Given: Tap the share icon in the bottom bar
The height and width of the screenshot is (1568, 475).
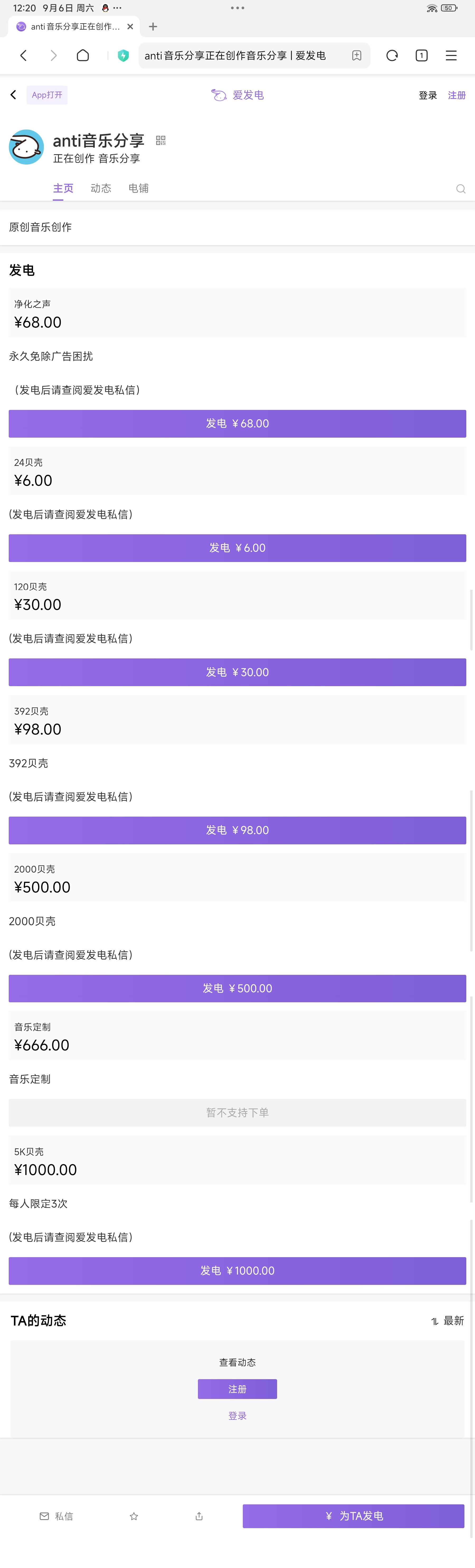Looking at the screenshot, I should [199, 1516].
